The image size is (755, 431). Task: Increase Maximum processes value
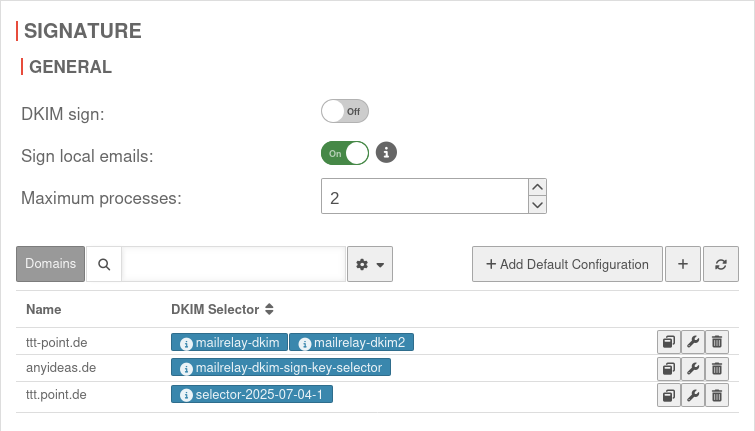click(537, 187)
